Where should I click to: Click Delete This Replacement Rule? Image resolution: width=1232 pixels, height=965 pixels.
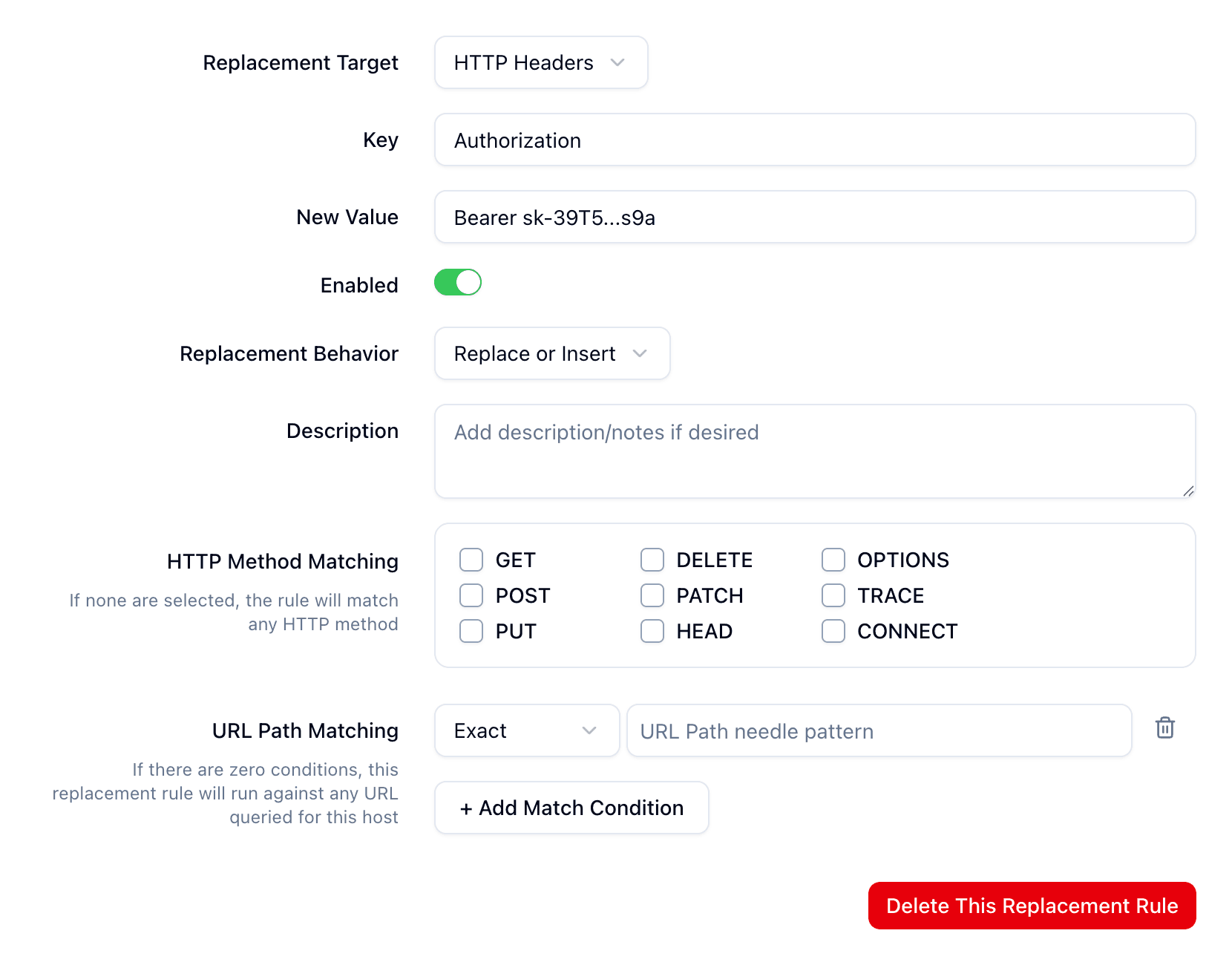[1032, 906]
